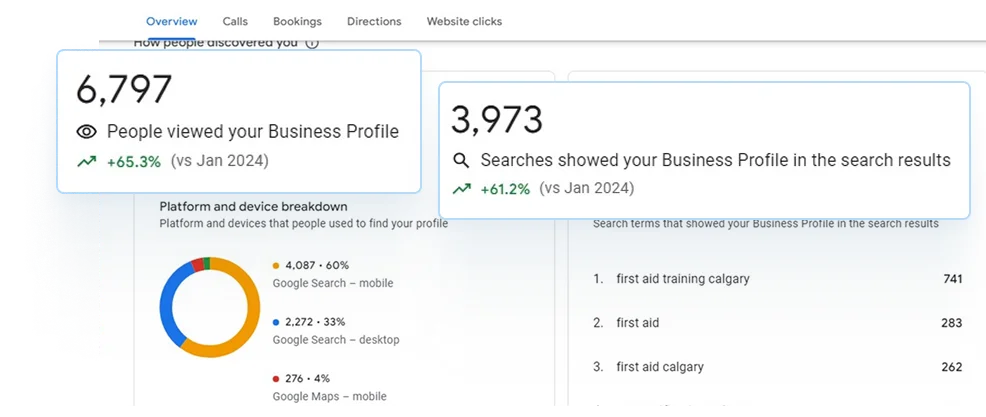
Task: Open the Calls tab
Action: (x=235, y=21)
